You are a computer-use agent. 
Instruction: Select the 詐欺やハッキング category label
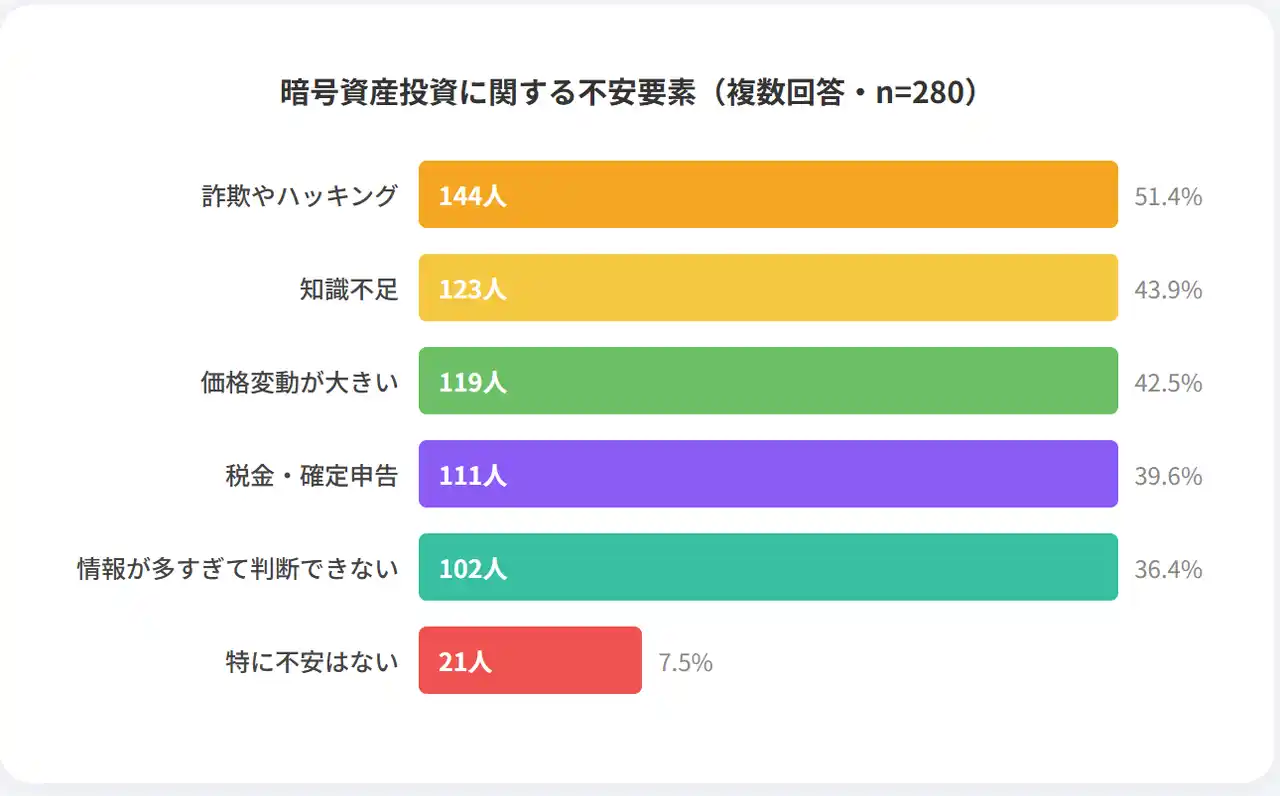299,196
